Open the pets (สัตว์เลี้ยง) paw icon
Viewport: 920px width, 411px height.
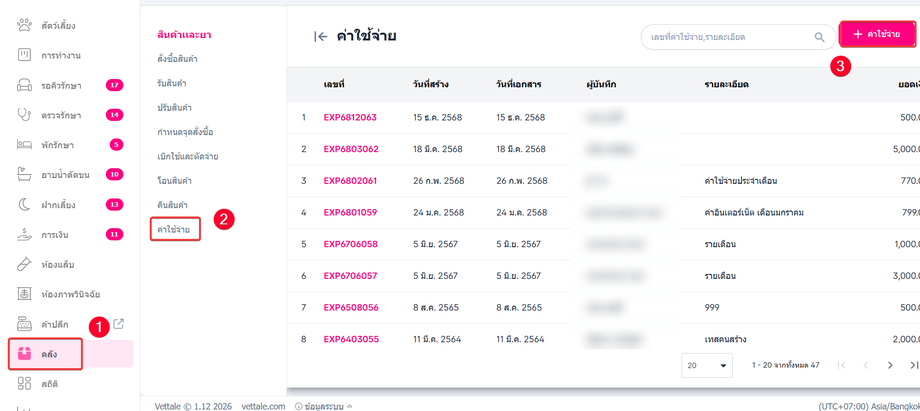tap(24, 25)
